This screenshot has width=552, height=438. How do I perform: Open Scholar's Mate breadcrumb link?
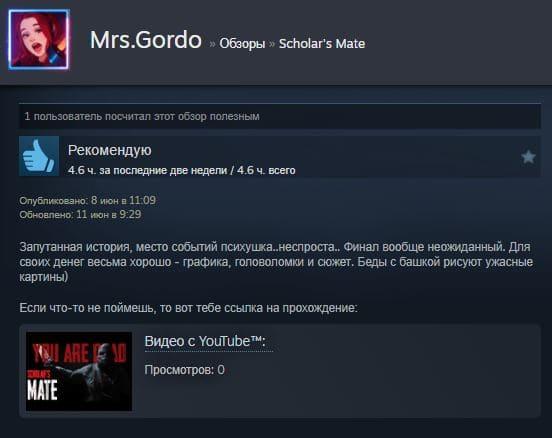pos(322,44)
